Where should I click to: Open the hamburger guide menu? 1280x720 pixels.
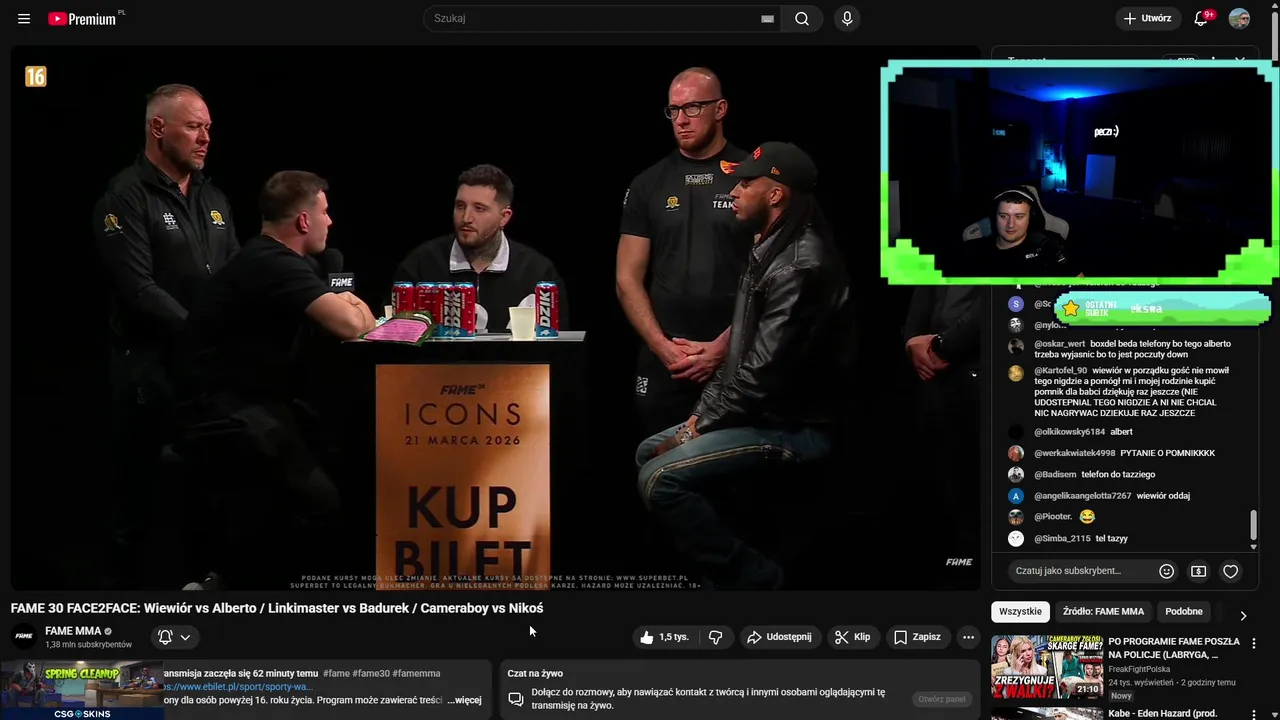coord(24,19)
